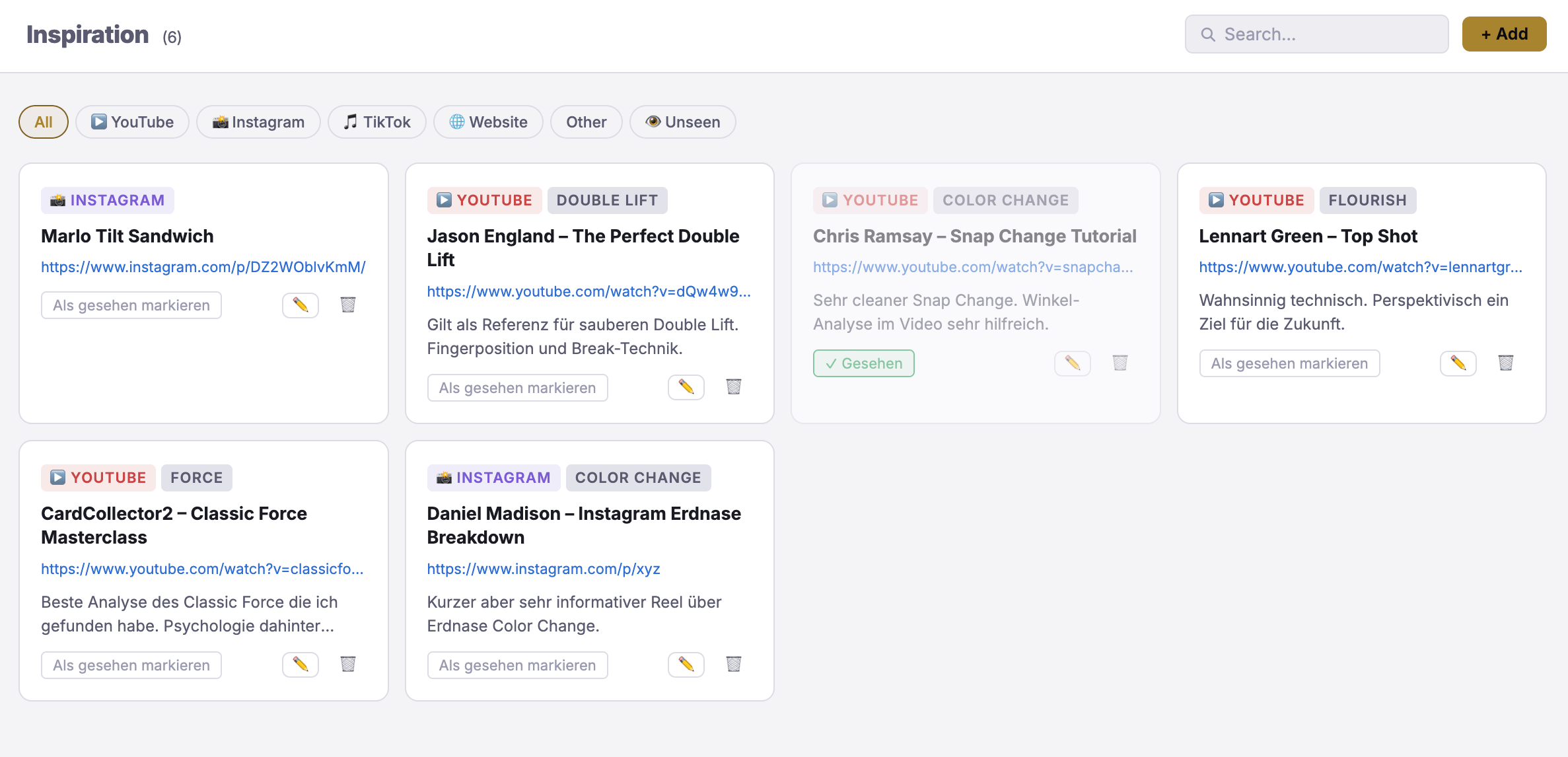The width and height of the screenshot is (1568, 757).
Task: Click the Marlo Tilt Sandwich title
Action: pos(127,236)
